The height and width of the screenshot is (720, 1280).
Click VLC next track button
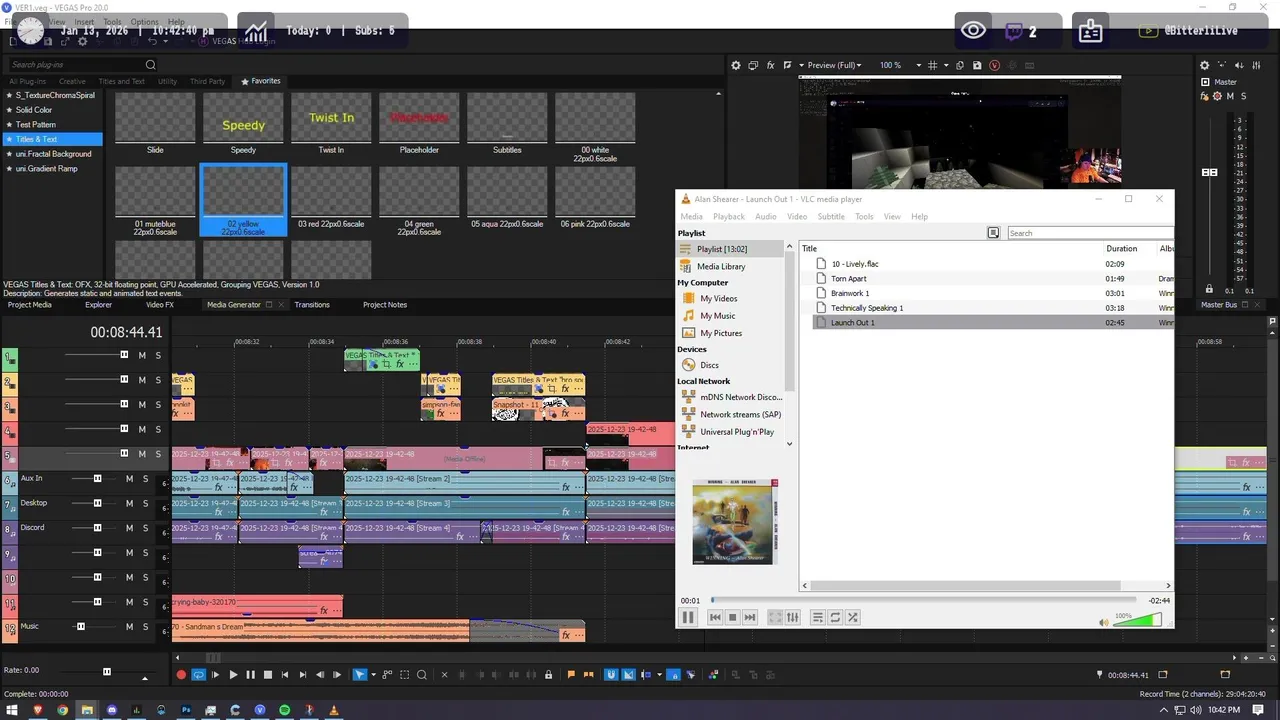point(750,617)
